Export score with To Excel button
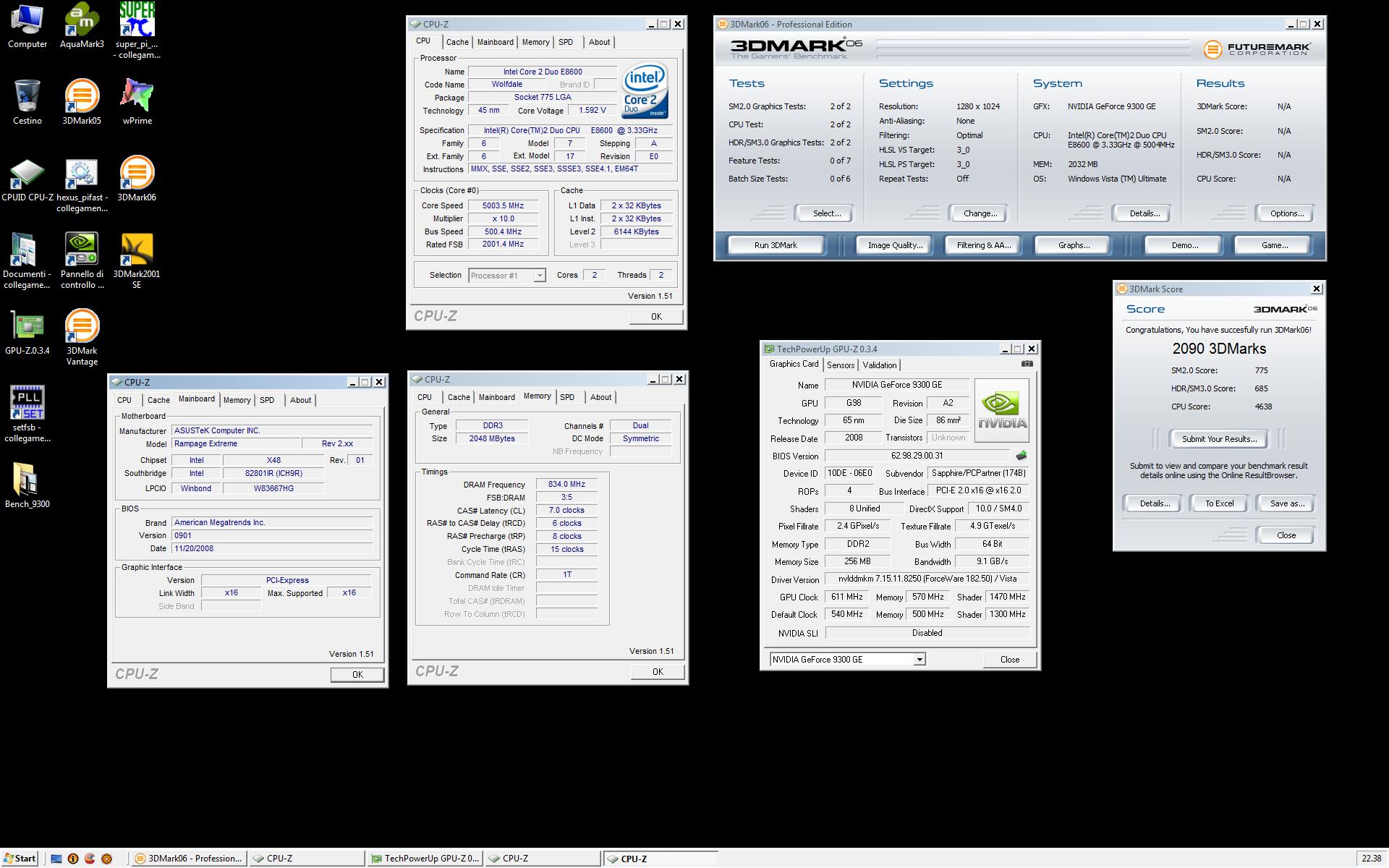 (x=1219, y=503)
